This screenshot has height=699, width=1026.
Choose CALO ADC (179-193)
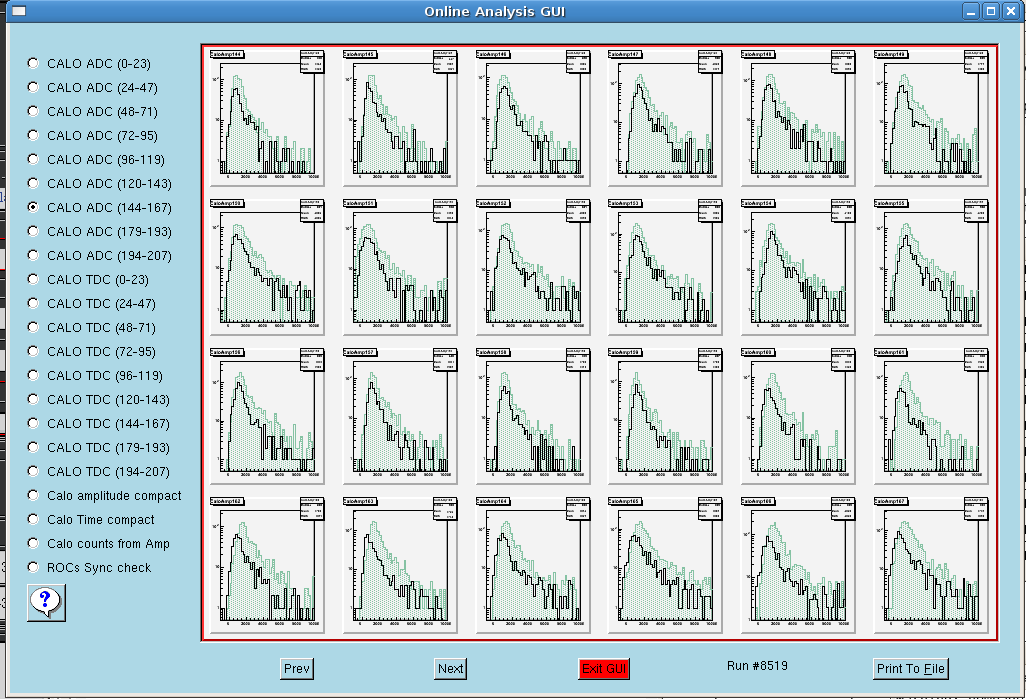coord(33,231)
